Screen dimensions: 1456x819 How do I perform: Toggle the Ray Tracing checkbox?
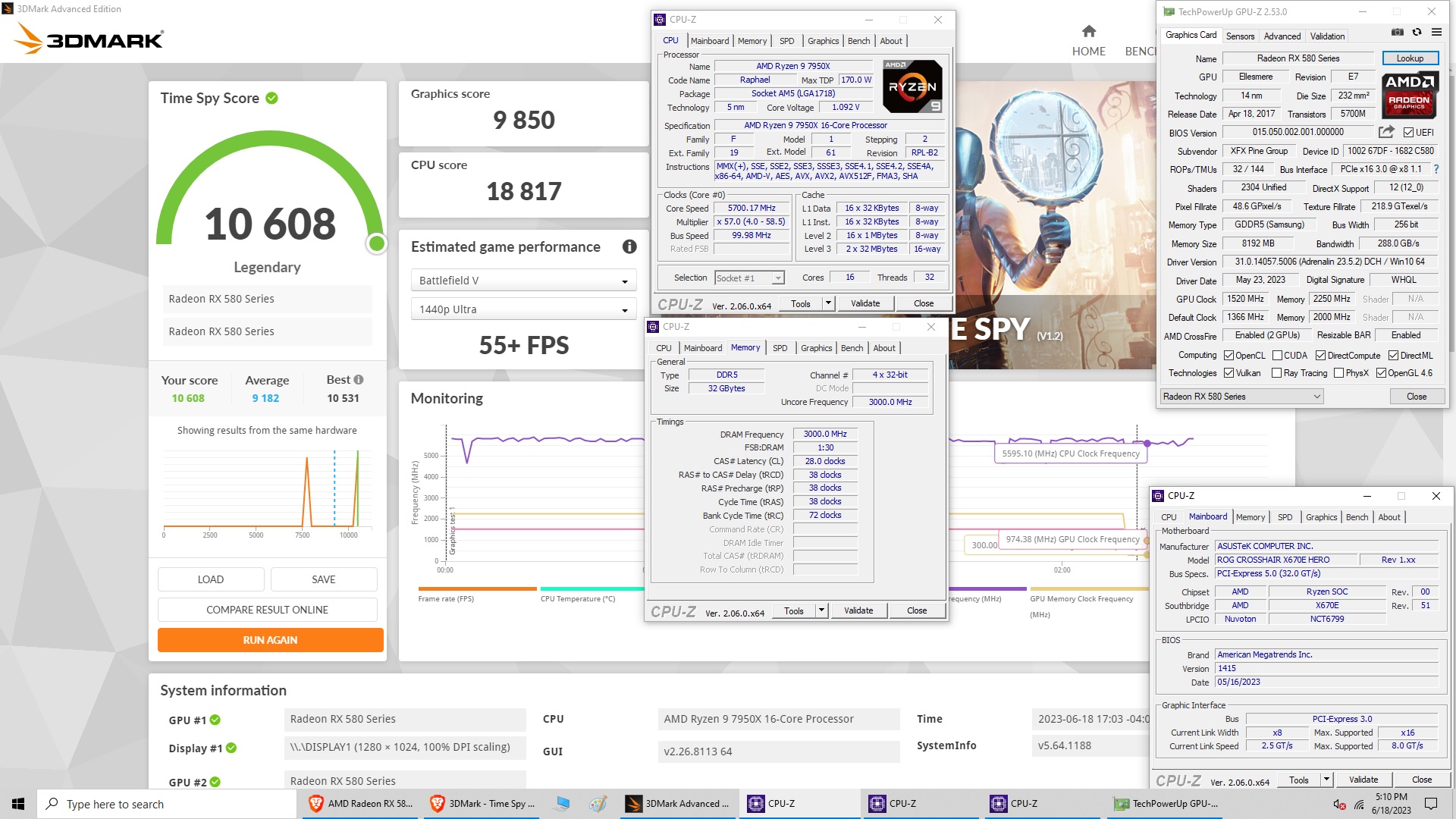pyautogui.click(x=1276, y=372)
